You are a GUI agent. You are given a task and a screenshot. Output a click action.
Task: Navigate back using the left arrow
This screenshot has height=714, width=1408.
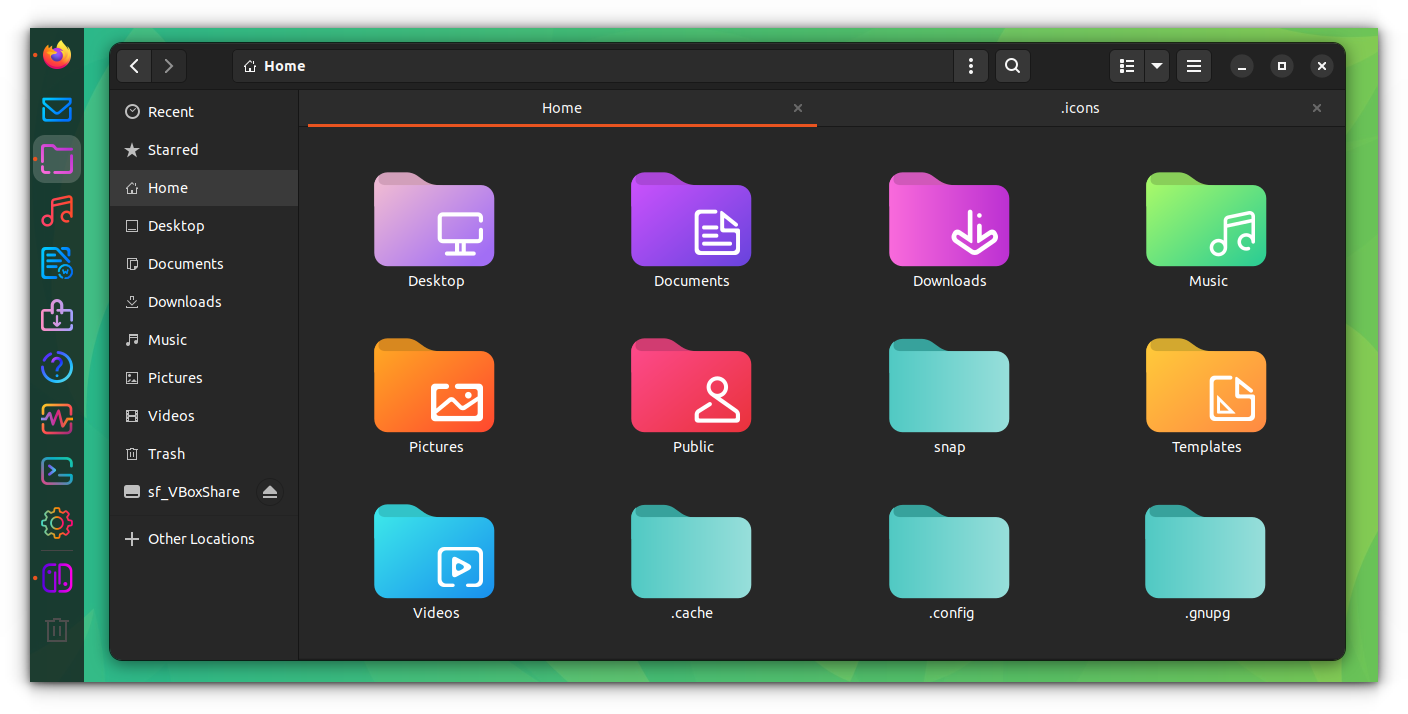[x=134, y=66]
